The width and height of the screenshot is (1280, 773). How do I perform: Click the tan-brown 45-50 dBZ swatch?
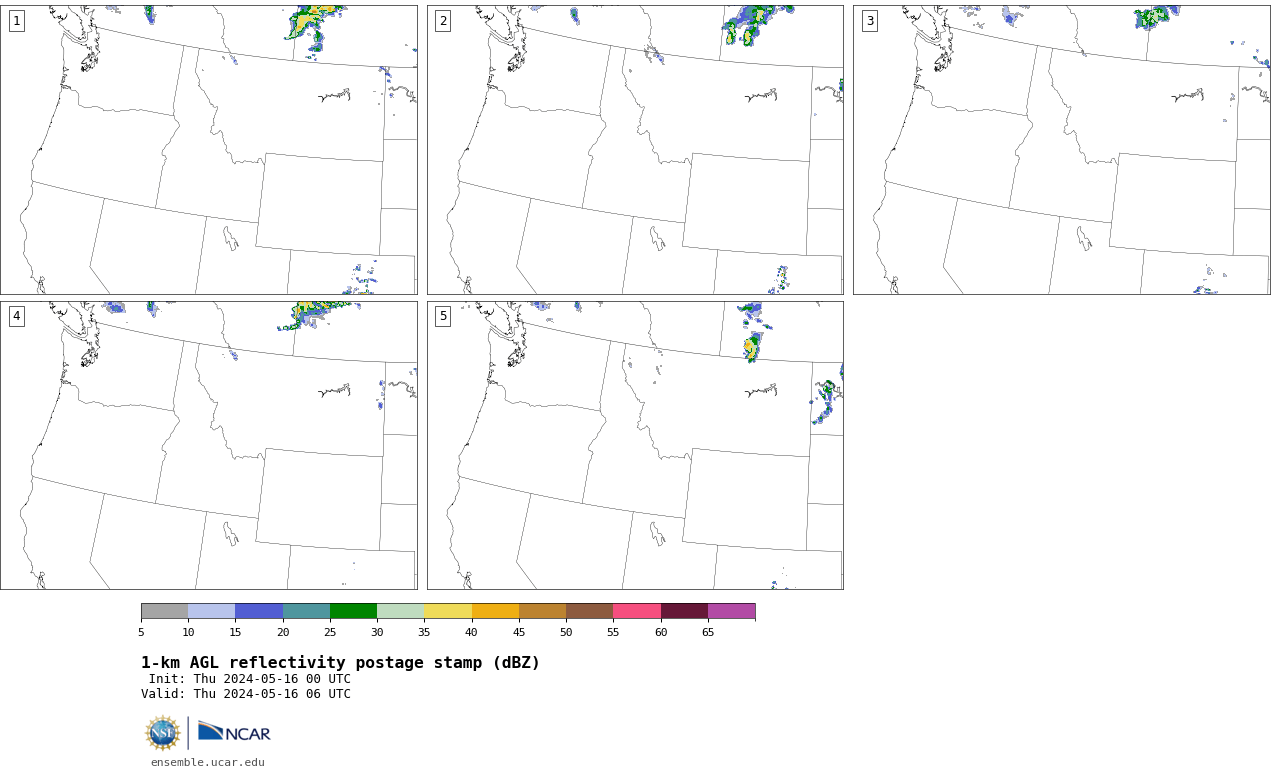pyautogui.click(x=542, y=611)
